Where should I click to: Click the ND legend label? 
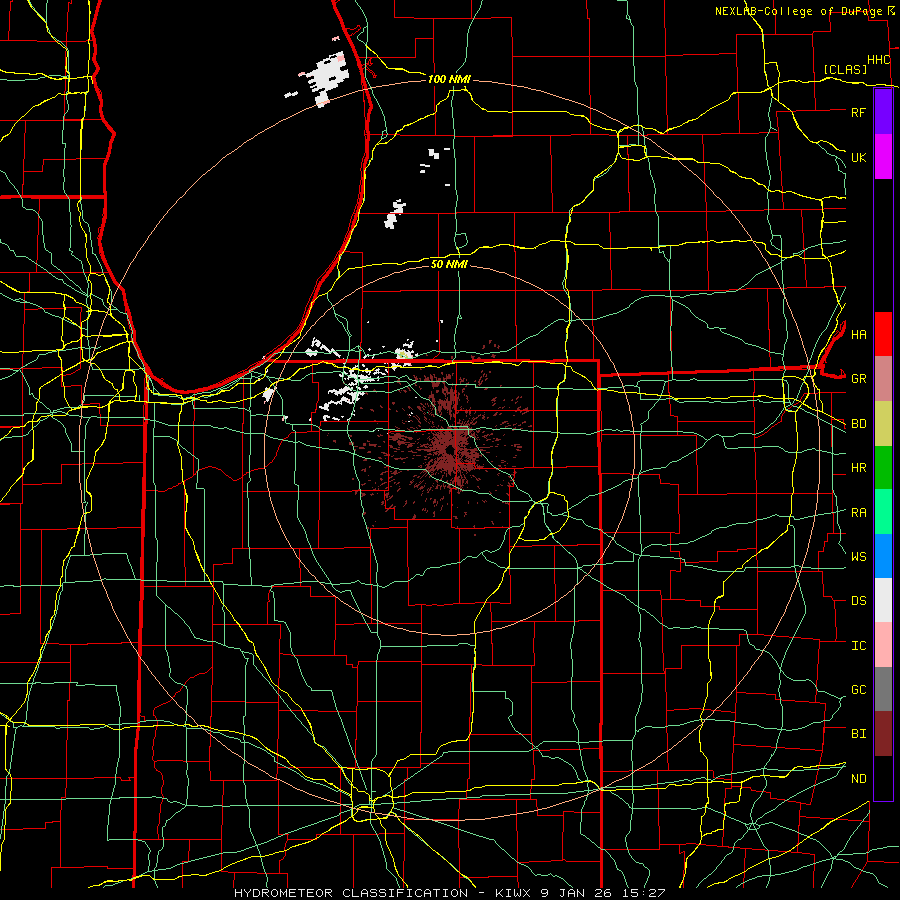coord(858,779)
